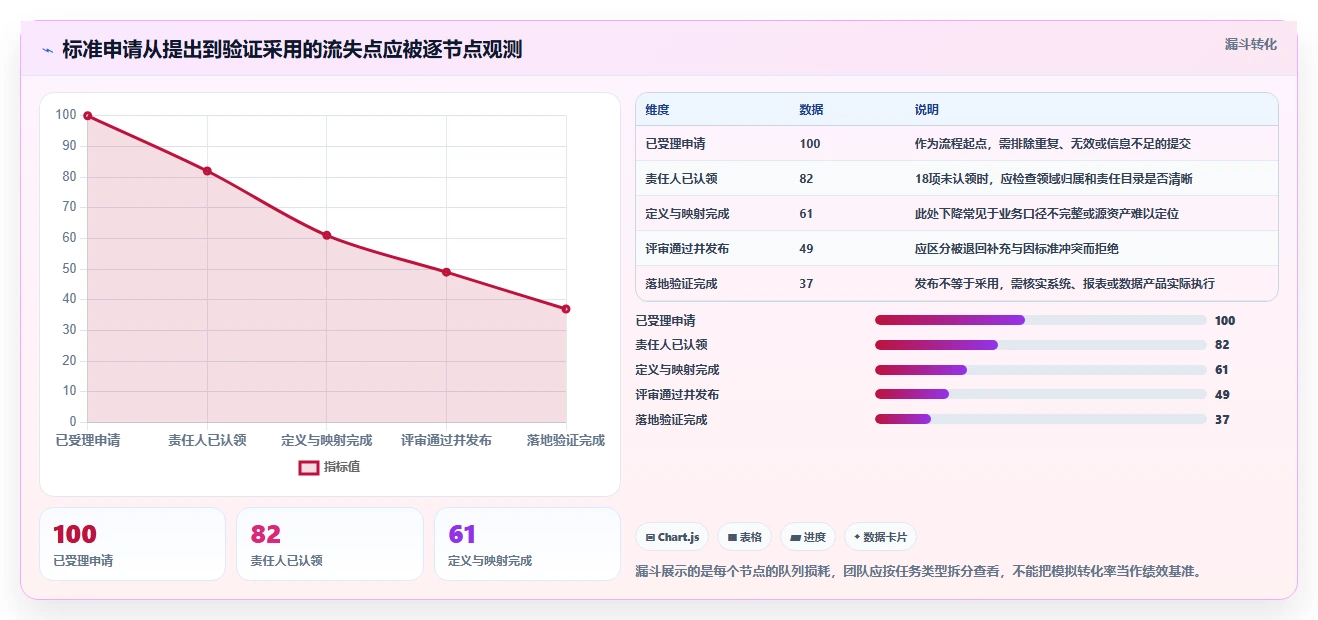Click the 评审通过并发布 progress bar

pyautogui.click(x=1040, y=395)
